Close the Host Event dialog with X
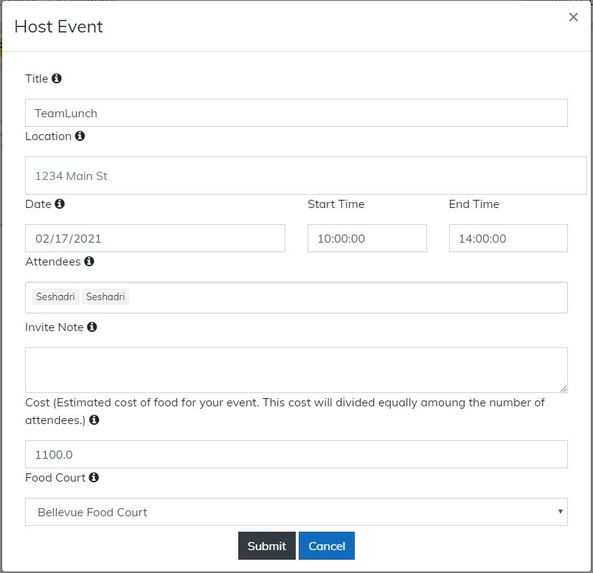Viewport: 593px width, 573px height. pyautogui.click(x=573, y=17)
